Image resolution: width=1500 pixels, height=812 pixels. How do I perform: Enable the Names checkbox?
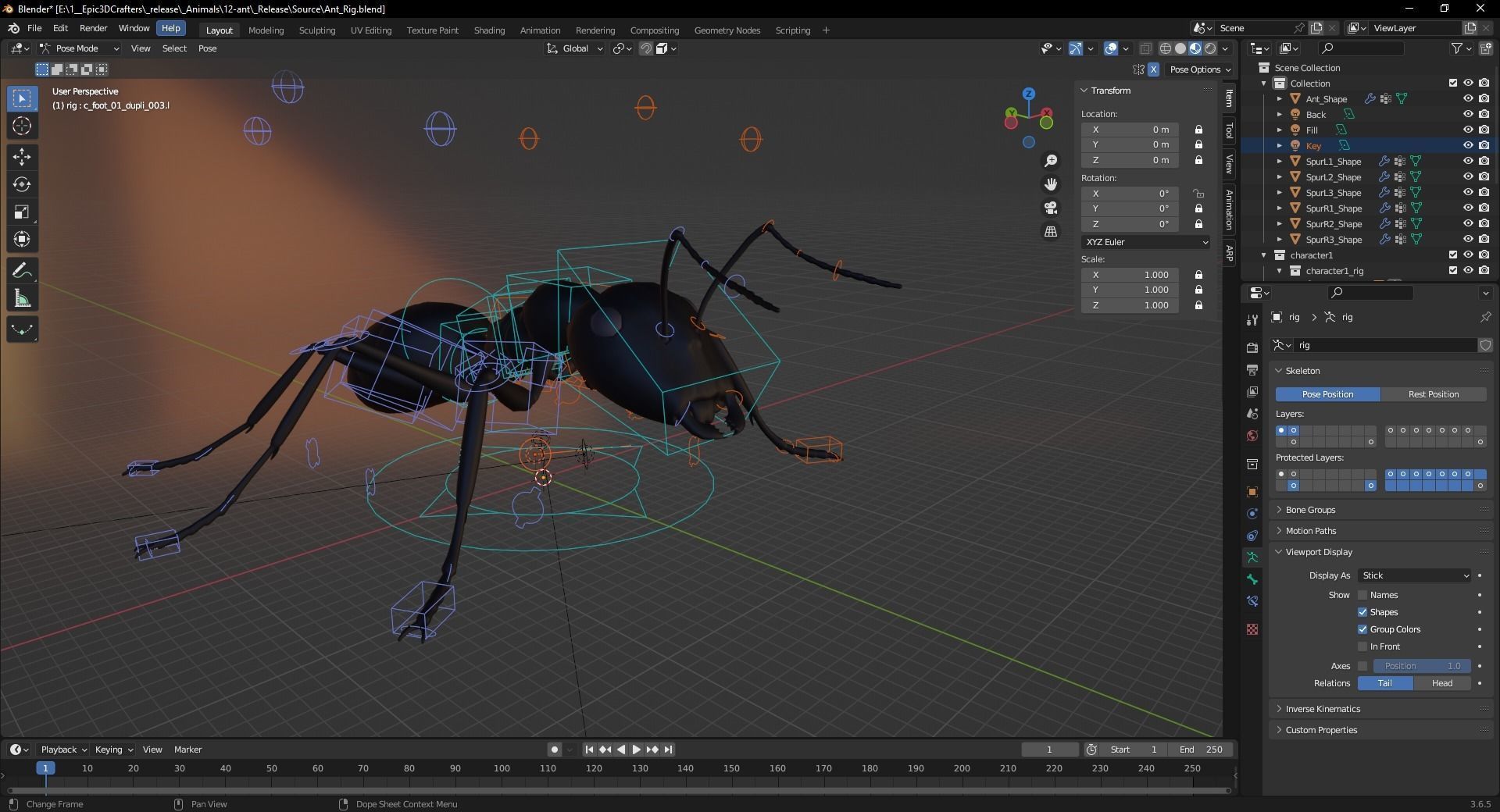1362,595
